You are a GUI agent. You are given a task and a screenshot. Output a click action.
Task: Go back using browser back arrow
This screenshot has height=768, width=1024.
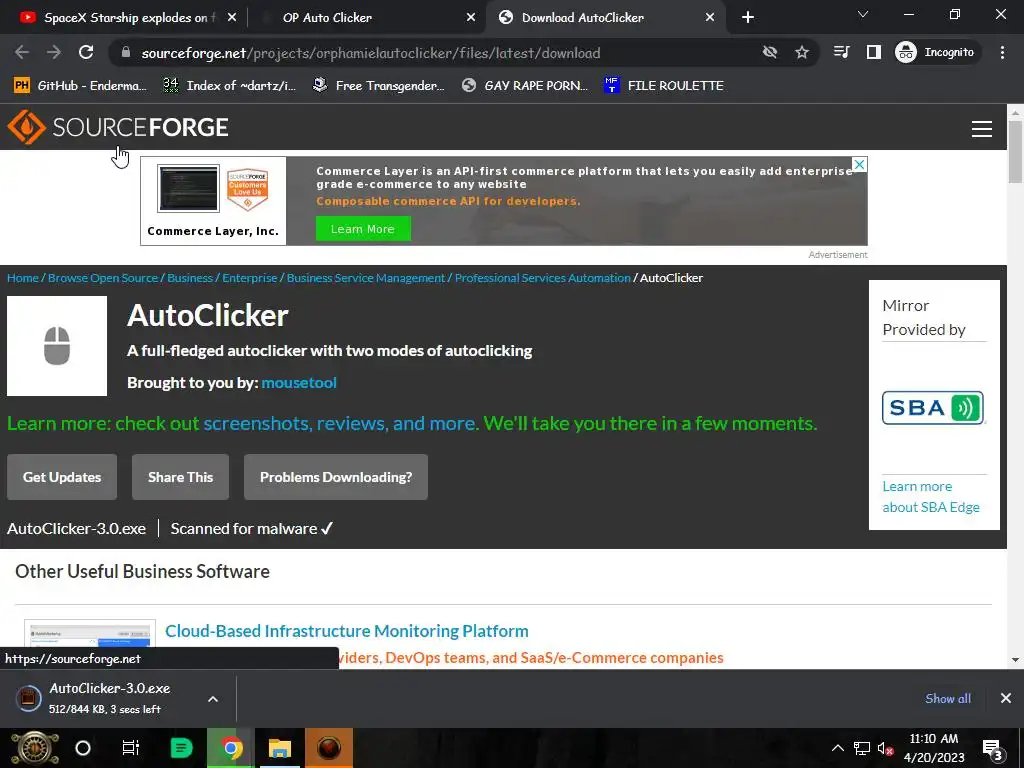(22, 52)
